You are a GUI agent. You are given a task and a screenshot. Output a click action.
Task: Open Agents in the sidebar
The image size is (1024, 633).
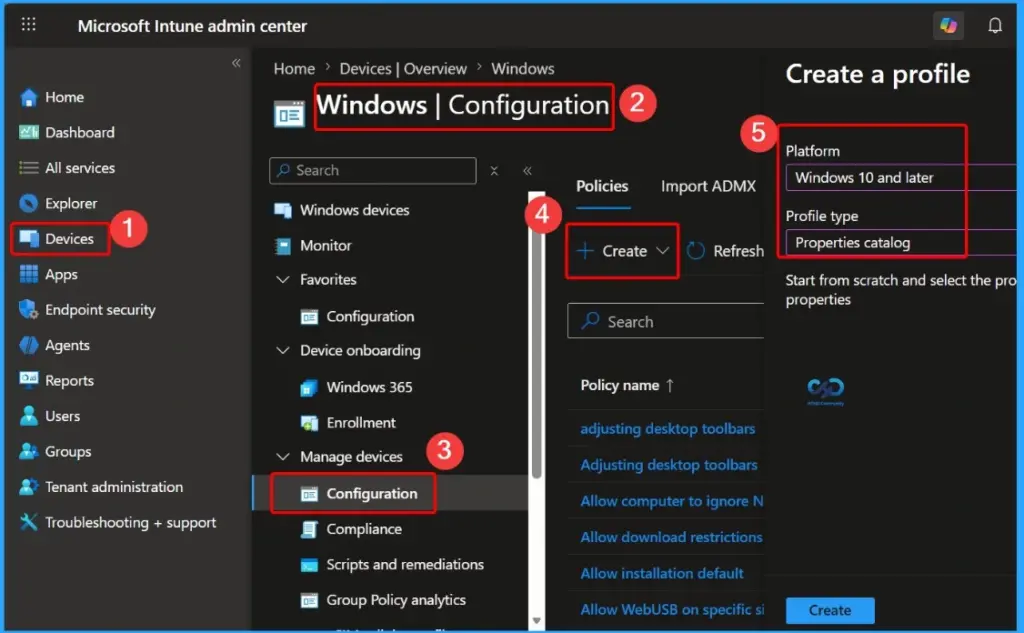pos(55,345)
